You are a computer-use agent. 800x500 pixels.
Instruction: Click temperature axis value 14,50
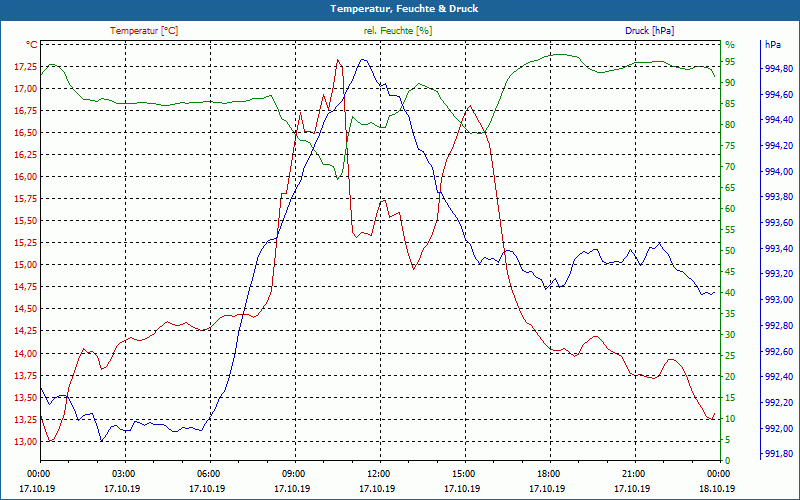click(x=27, y=309)
